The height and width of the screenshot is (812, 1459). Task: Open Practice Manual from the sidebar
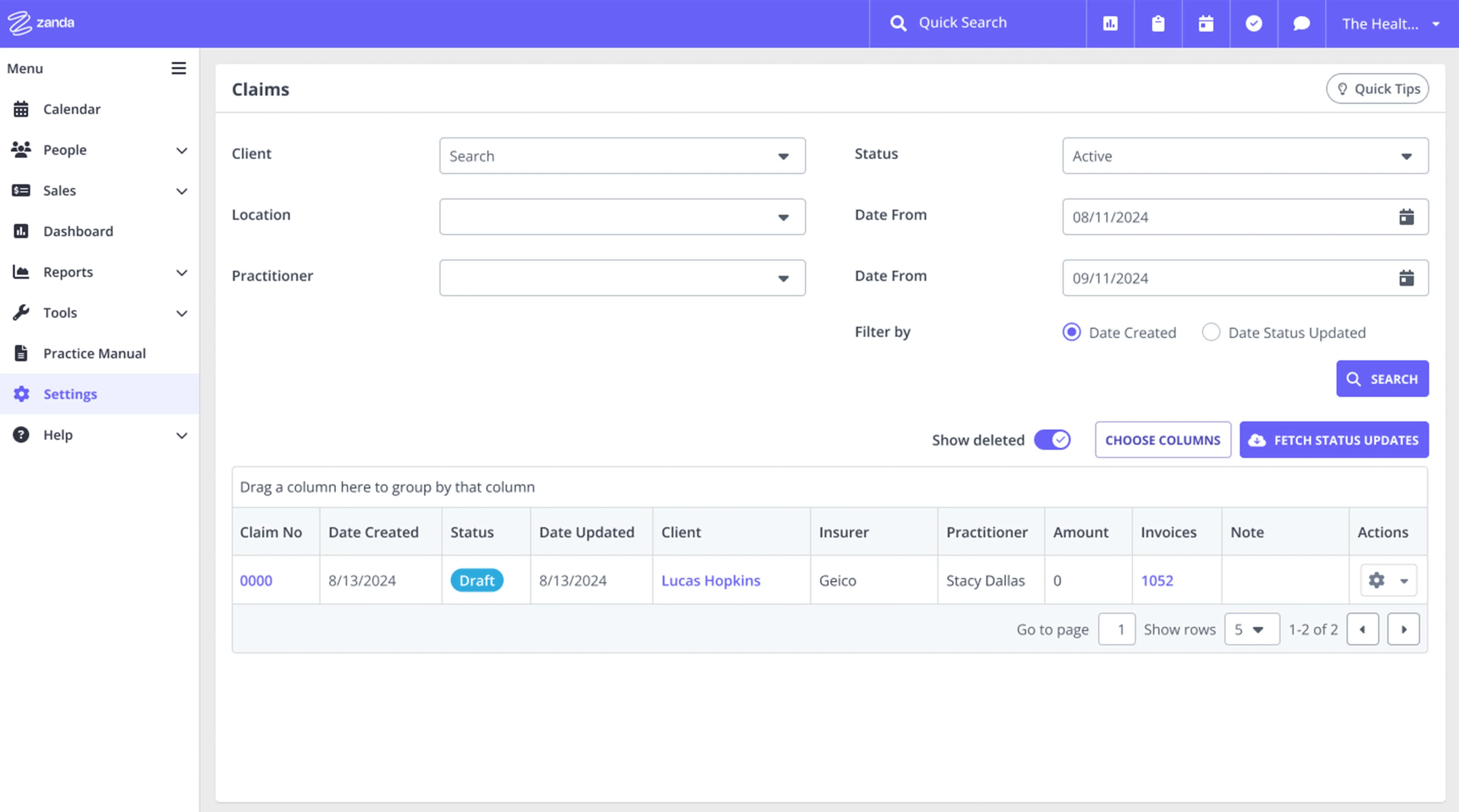coord(95,353)
